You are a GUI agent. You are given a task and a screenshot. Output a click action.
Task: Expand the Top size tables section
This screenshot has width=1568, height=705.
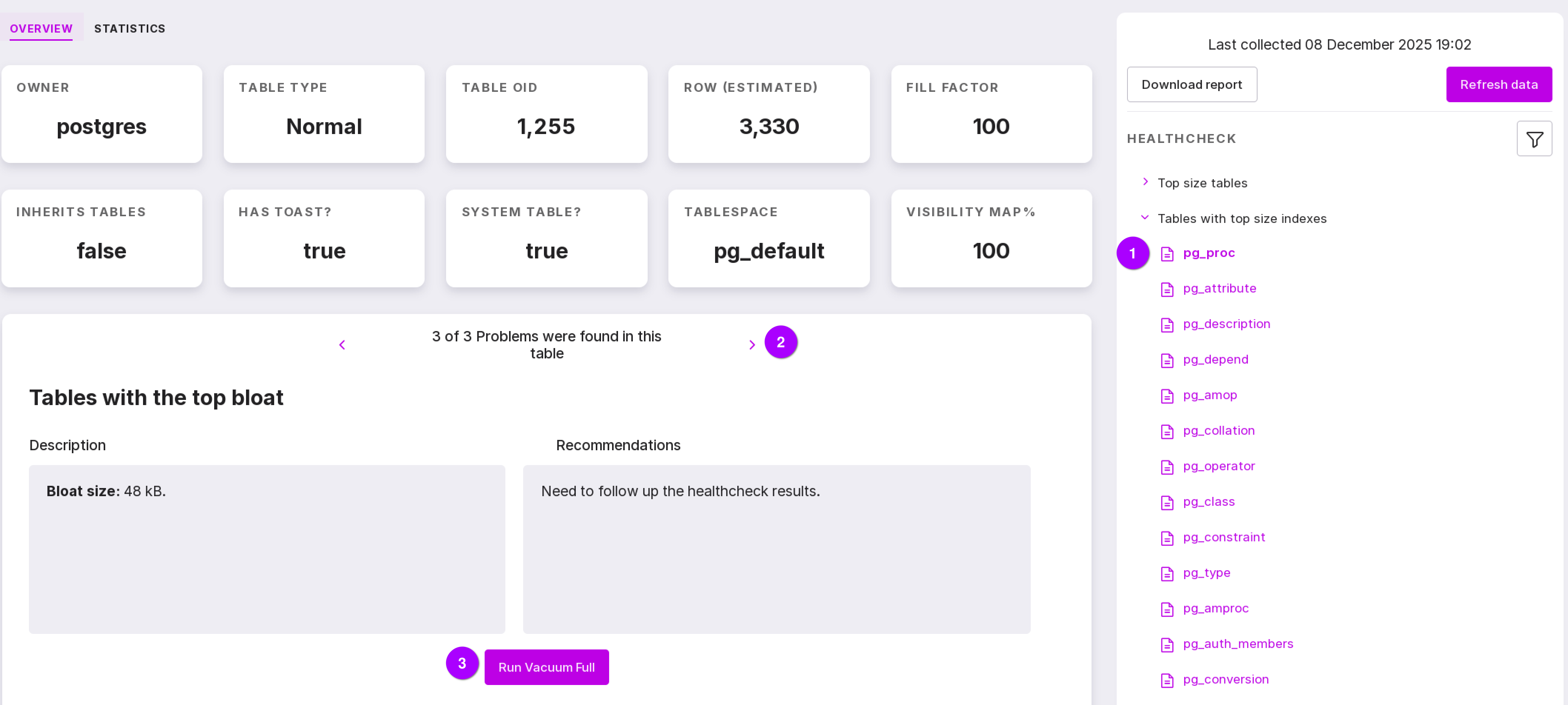pyautogui.click(x=1145, y=182)
